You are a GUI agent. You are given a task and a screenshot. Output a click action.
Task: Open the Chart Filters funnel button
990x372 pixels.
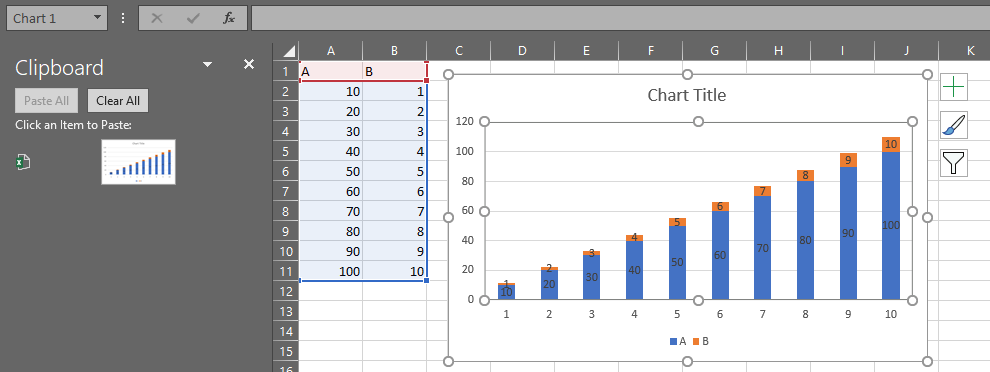tap(953, 162)
